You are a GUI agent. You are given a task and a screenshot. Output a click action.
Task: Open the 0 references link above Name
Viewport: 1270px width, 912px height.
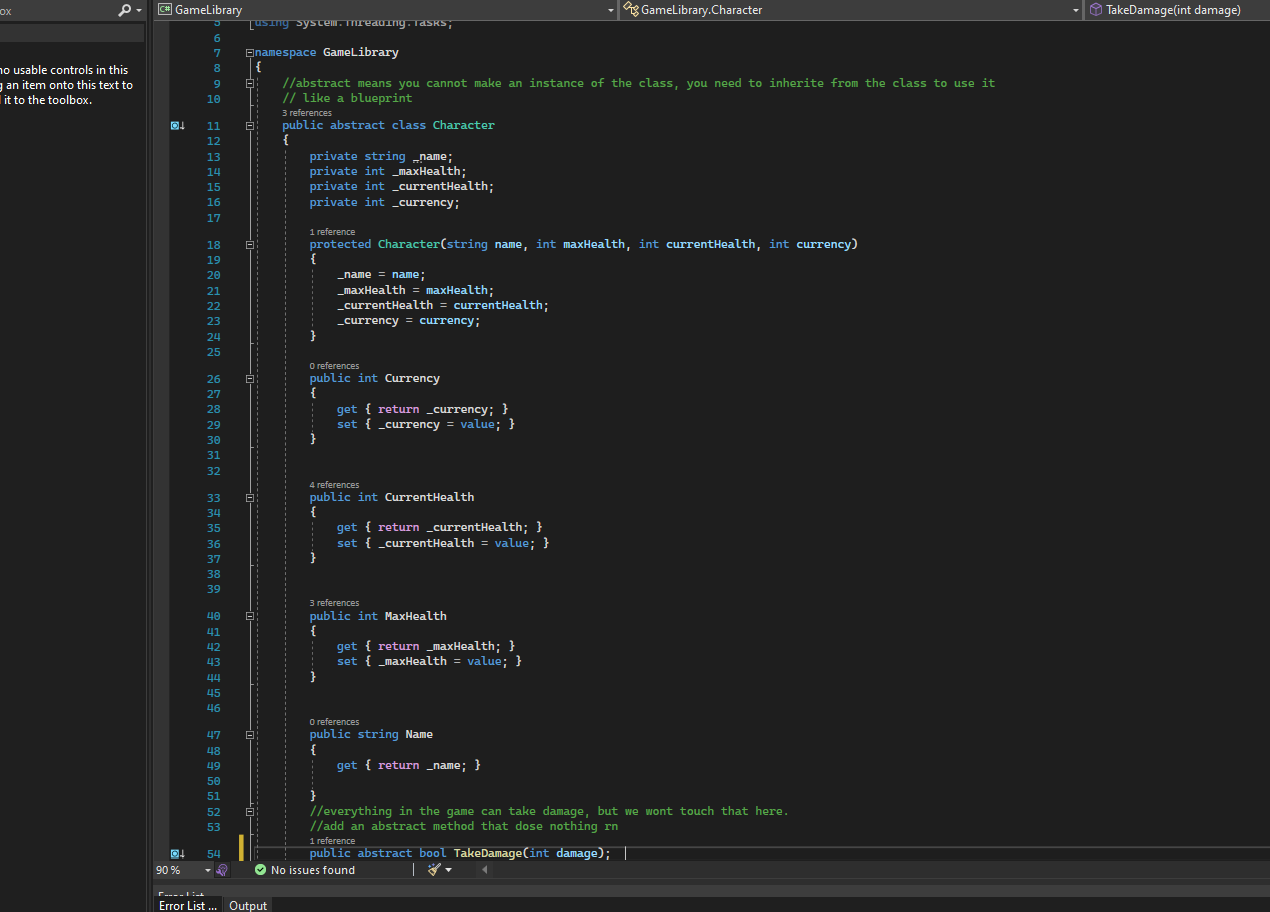point(334,722)
